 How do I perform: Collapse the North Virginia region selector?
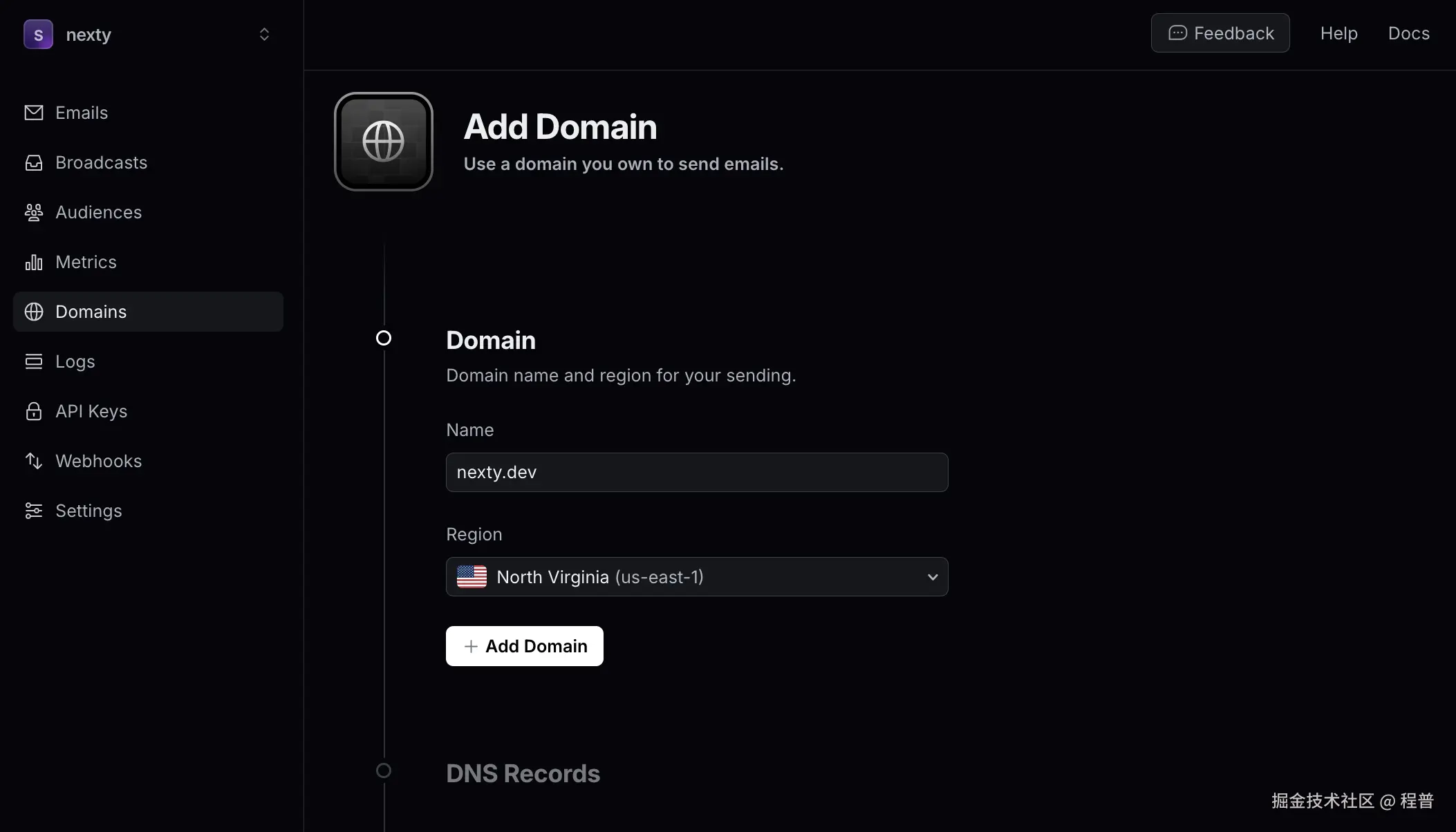point(933,576)
